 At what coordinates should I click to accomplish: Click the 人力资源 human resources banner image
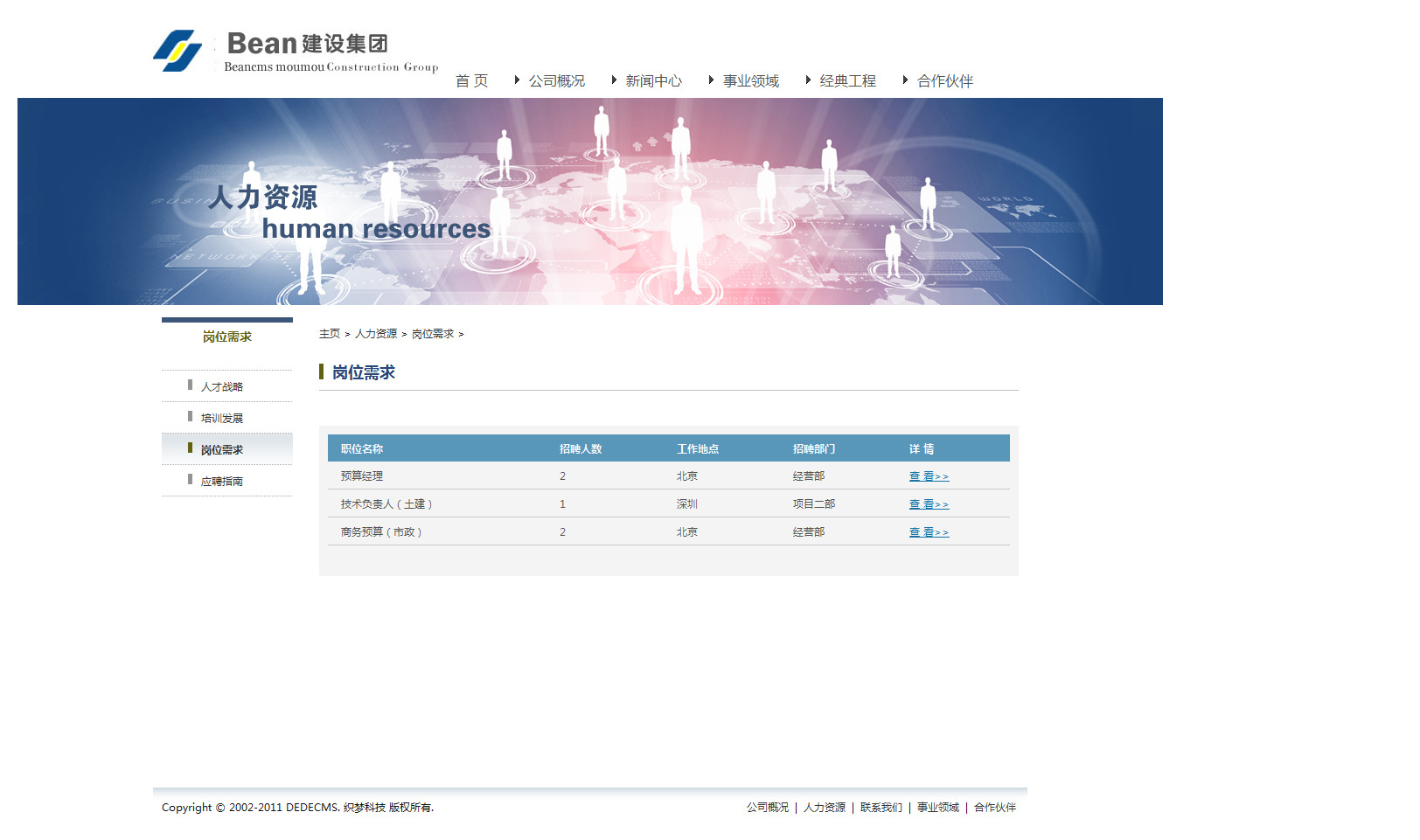(590, 201)
